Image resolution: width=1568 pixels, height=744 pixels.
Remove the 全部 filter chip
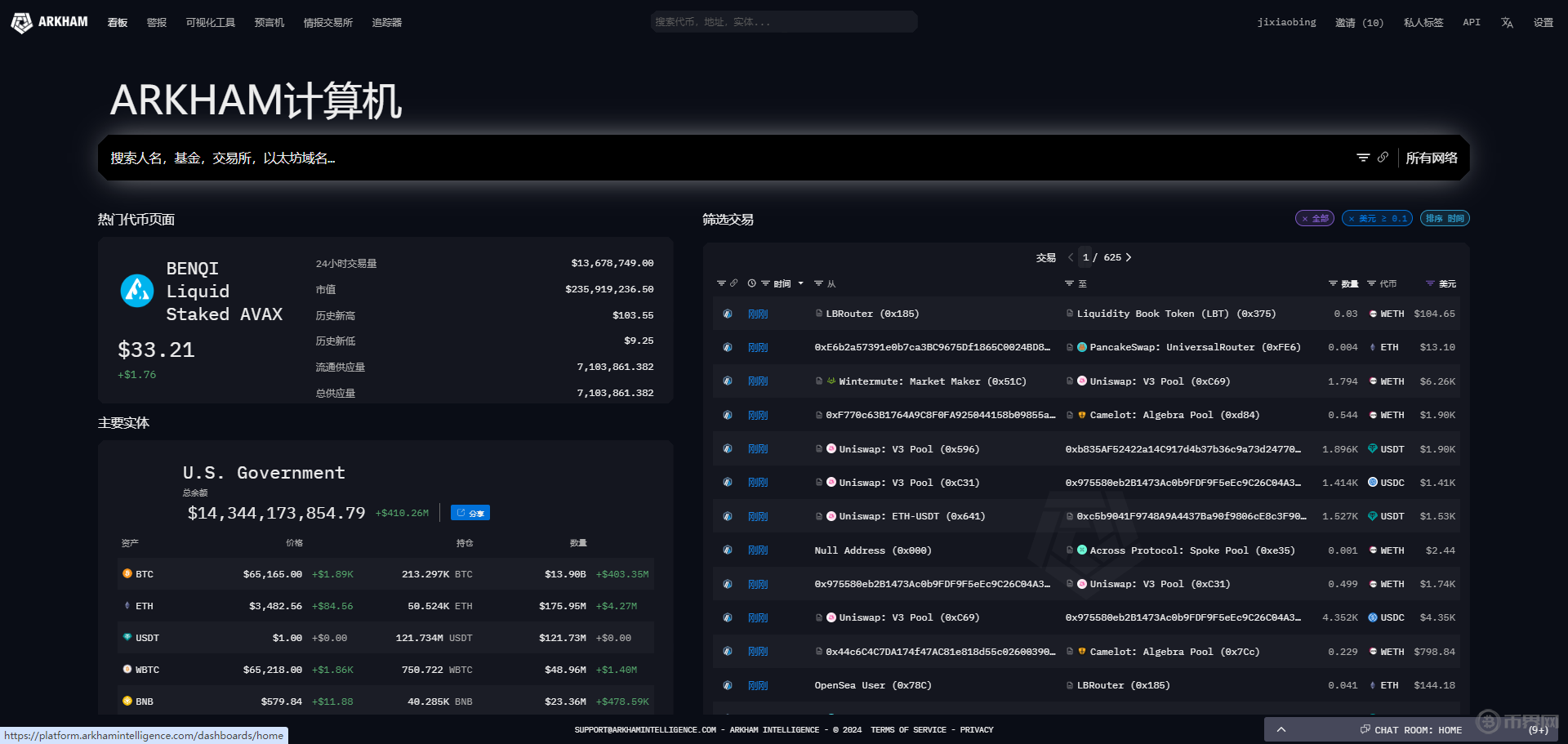tap(1305, 219)
